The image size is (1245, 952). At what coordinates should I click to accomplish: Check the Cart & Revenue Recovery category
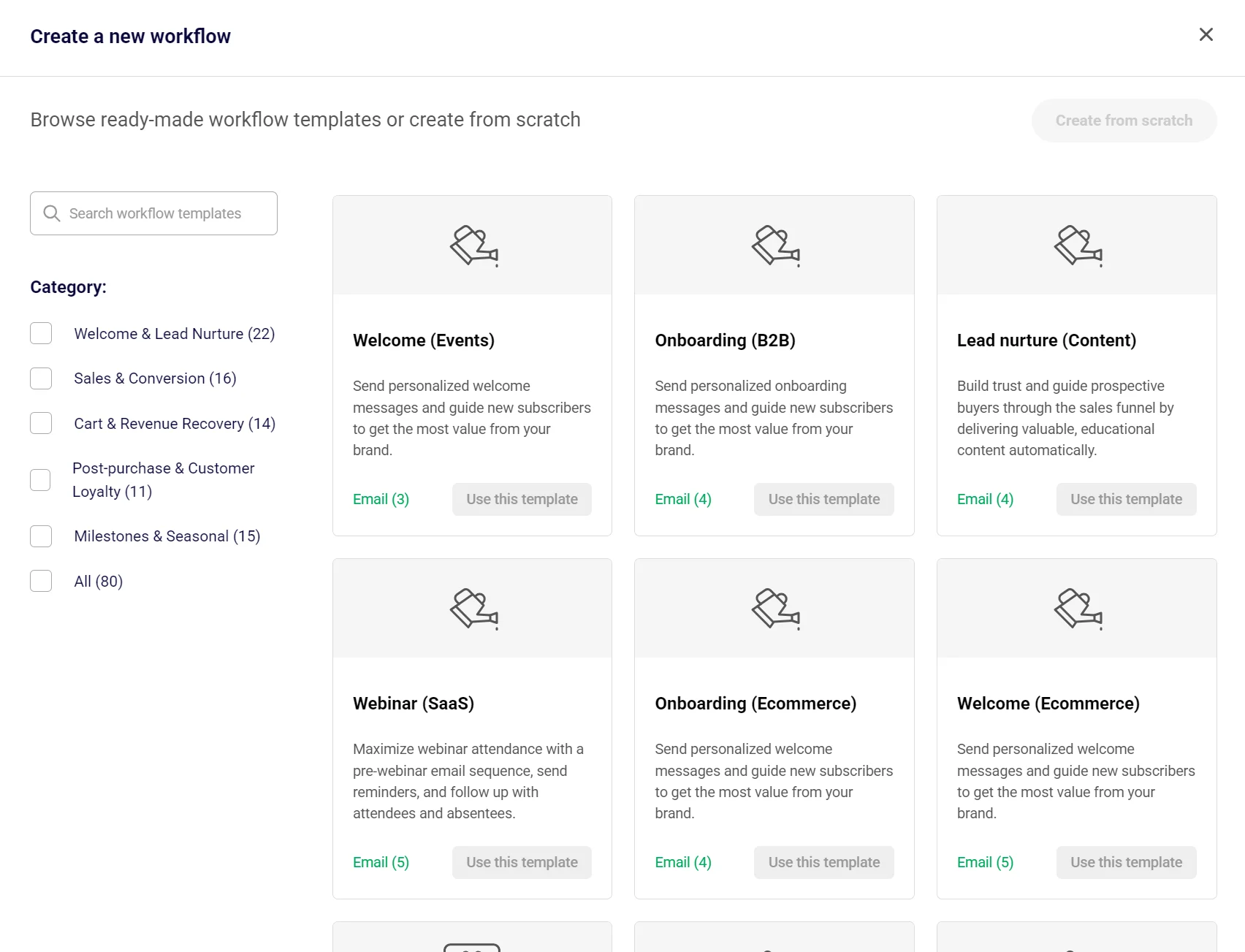click(41, 423)
